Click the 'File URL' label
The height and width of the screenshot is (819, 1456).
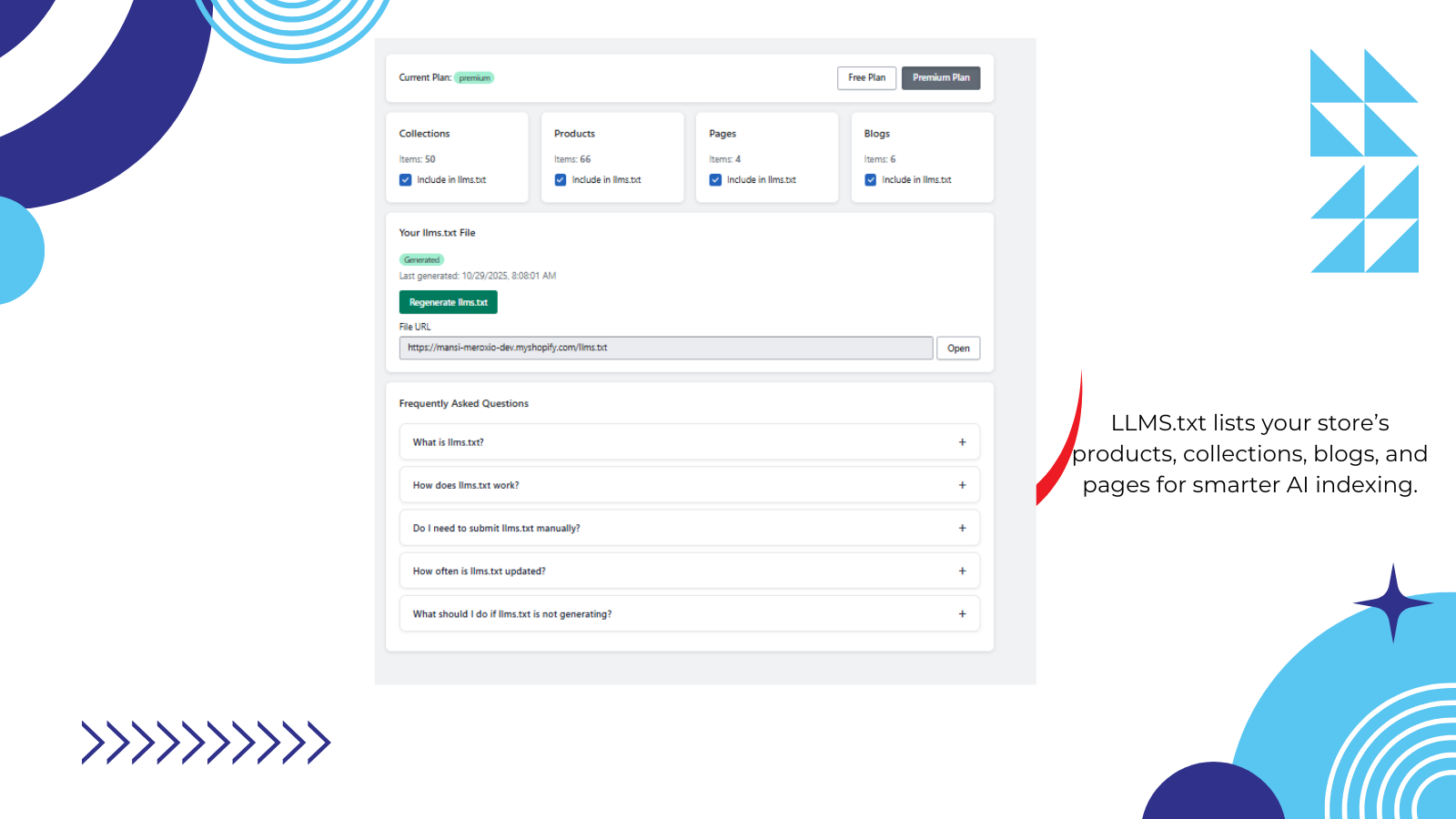coord(415,327)
